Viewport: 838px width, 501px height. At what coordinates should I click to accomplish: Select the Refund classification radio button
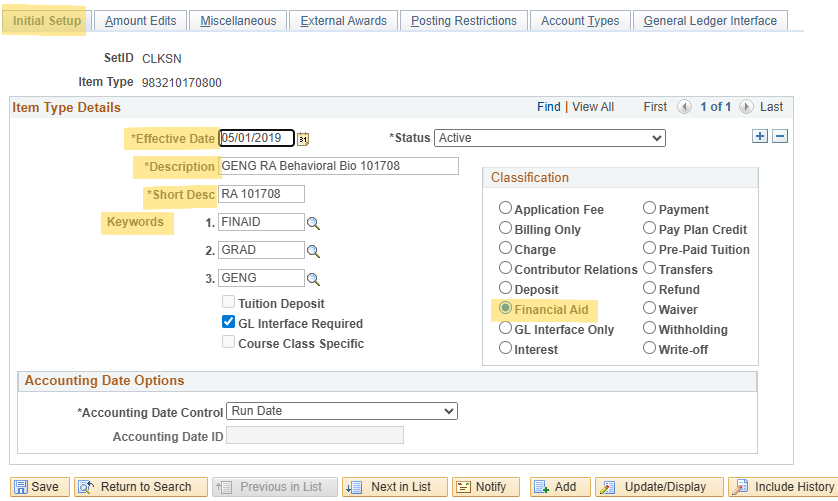point(650,289)
